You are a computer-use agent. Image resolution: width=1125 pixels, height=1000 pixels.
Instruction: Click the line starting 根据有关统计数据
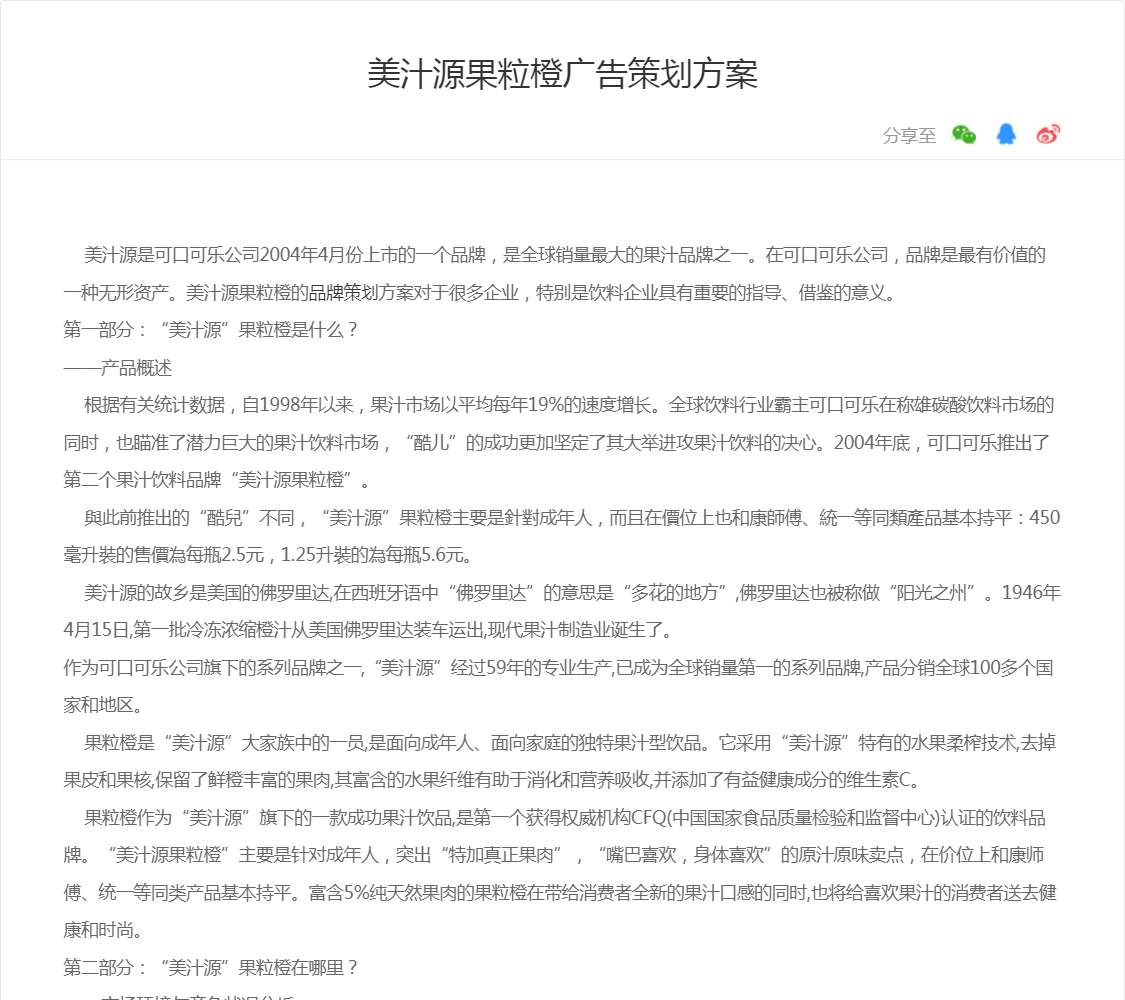click(569, 405)
